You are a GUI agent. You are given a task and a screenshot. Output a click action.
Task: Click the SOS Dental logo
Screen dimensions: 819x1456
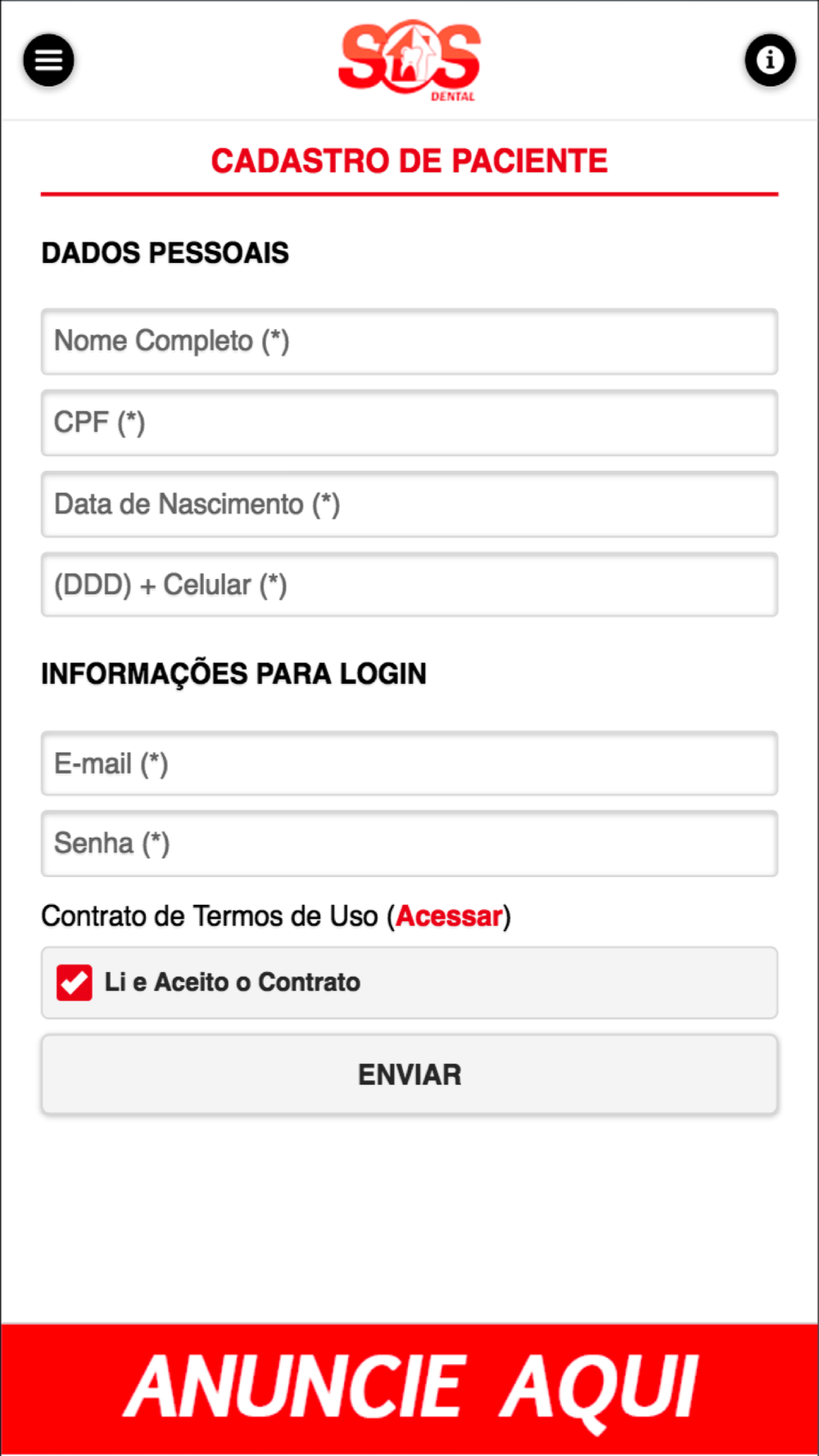coord(409,61)
